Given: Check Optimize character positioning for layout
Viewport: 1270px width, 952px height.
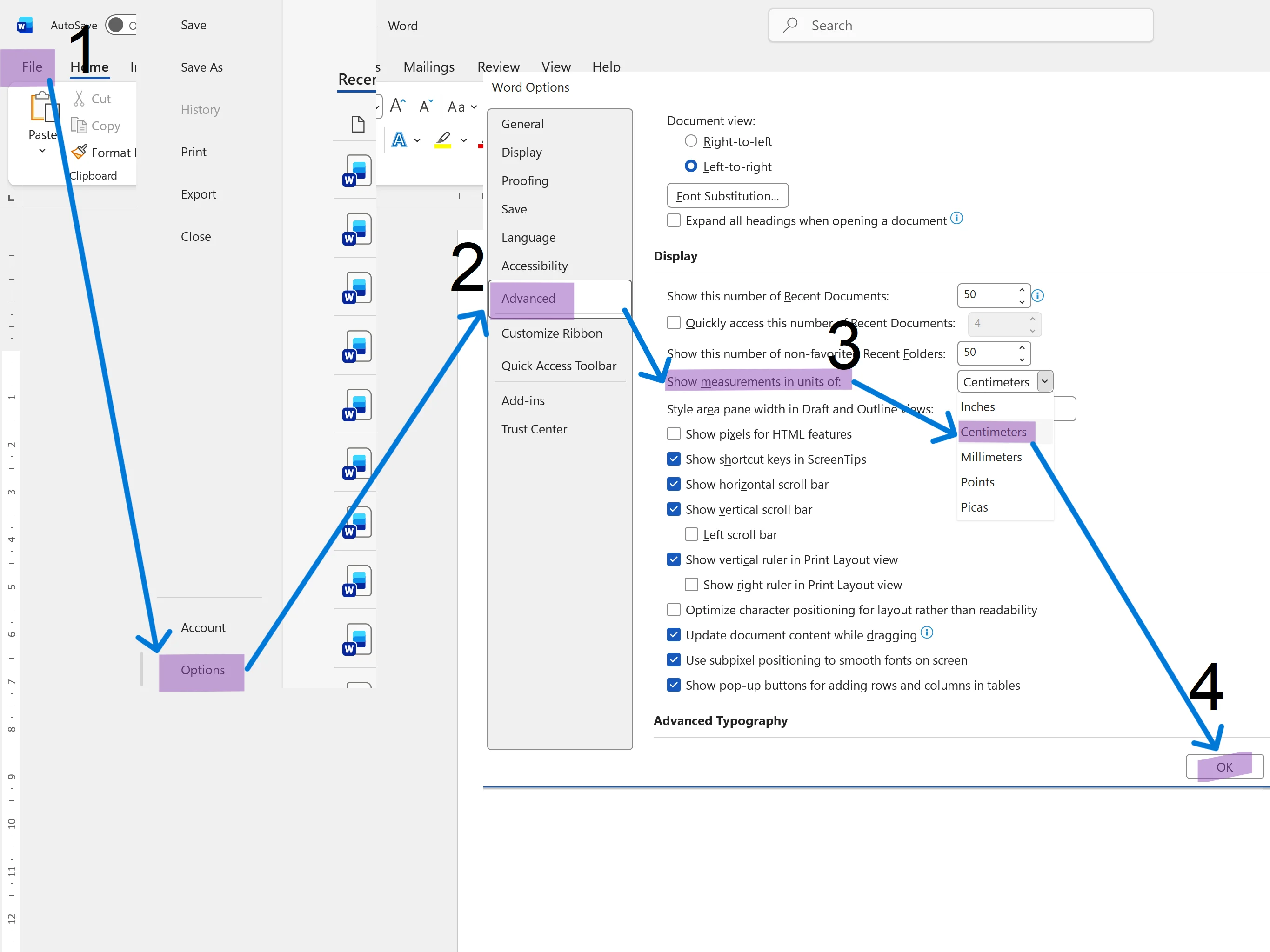Looking at the screenshot, I should point(674,610).
